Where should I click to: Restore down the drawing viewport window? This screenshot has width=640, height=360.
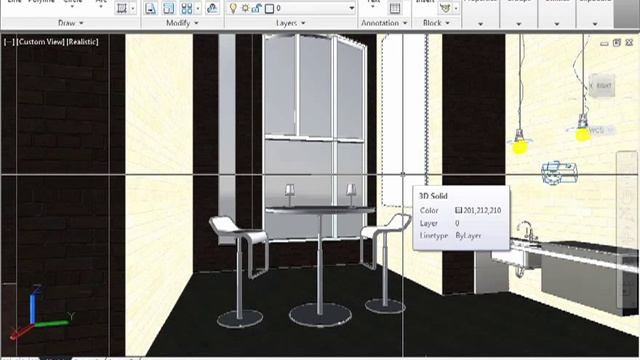pyautogui.click(x=617, y=42)
